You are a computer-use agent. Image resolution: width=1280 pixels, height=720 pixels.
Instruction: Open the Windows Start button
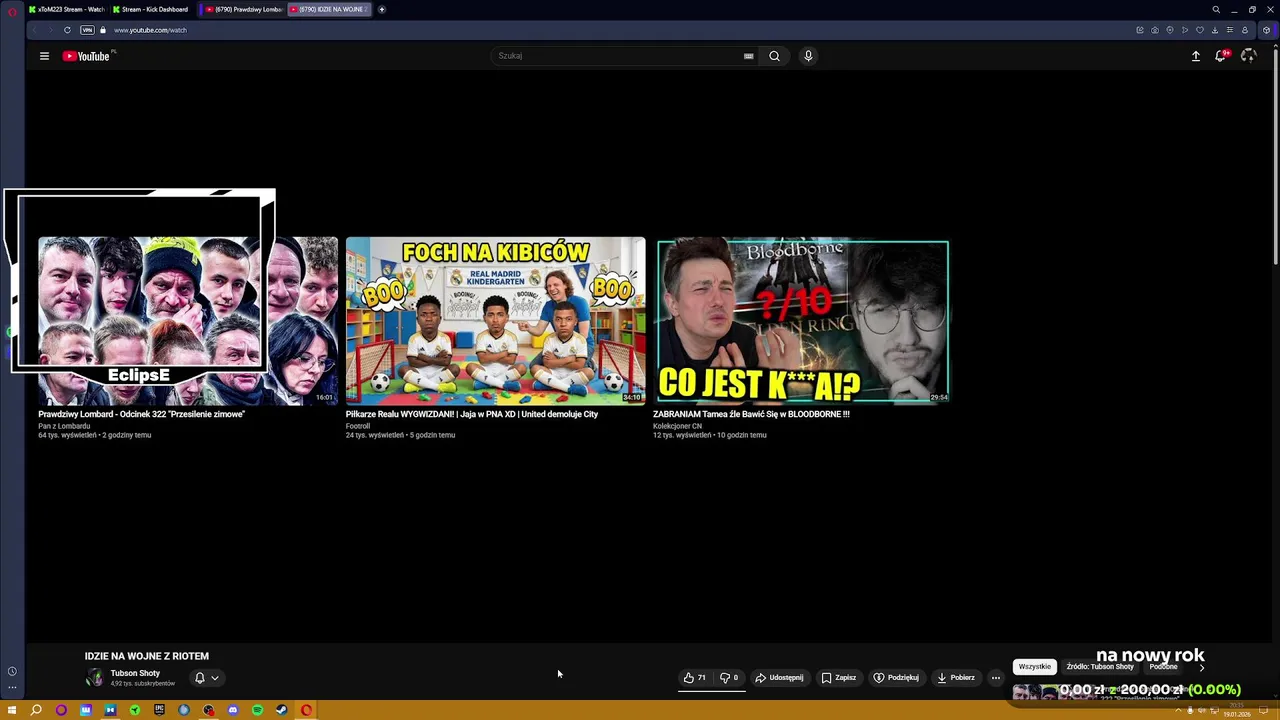(x=12, y=710)
